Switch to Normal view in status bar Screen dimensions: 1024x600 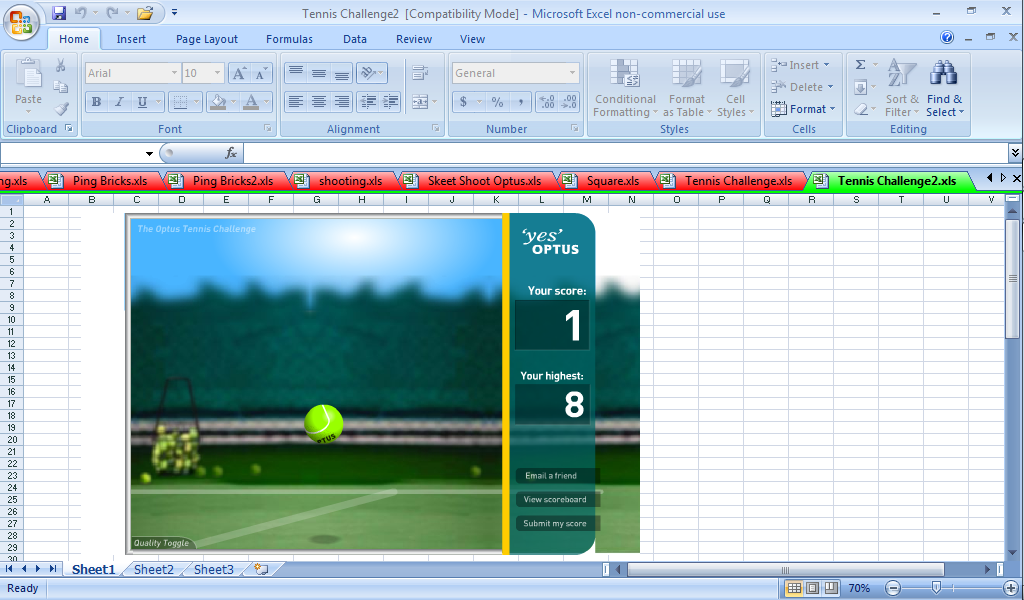[x=794, y=588]
